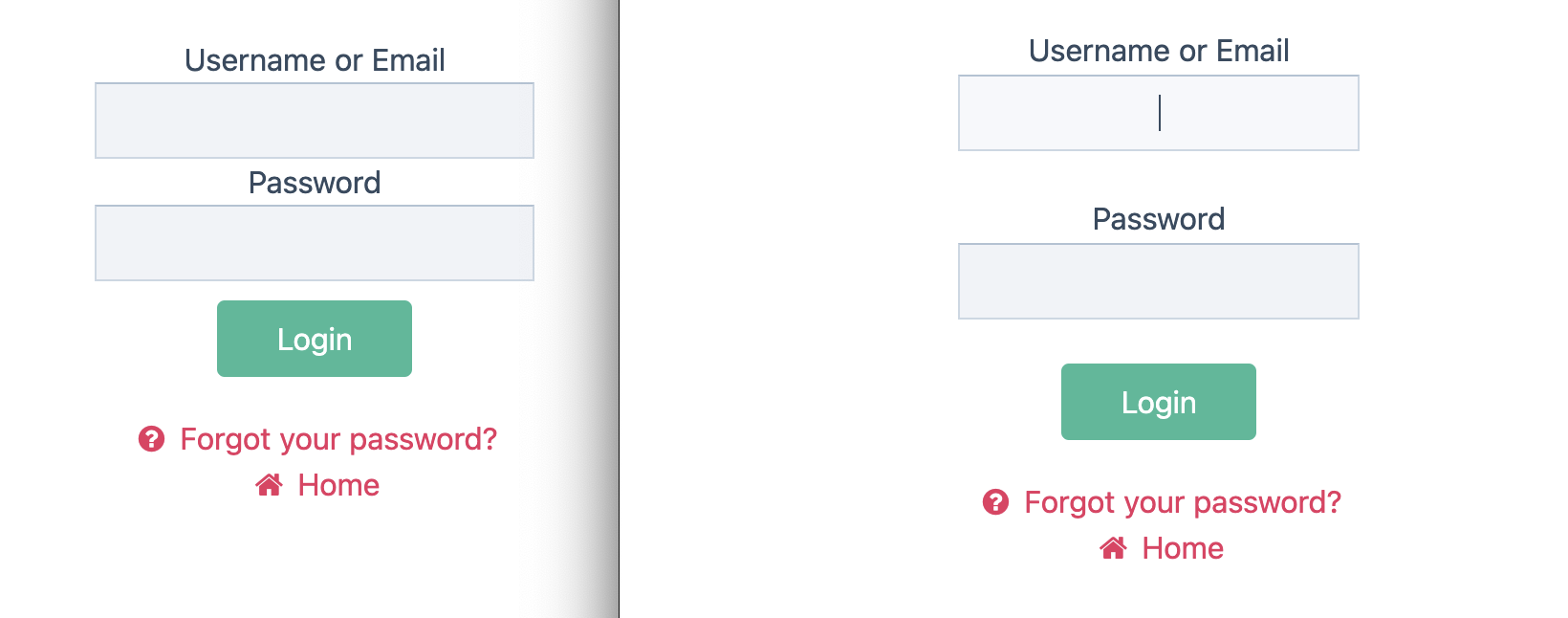Click the vertical divider between the two panels
The height and width of the screenshot is (618, 1568).
click(619, 309)
